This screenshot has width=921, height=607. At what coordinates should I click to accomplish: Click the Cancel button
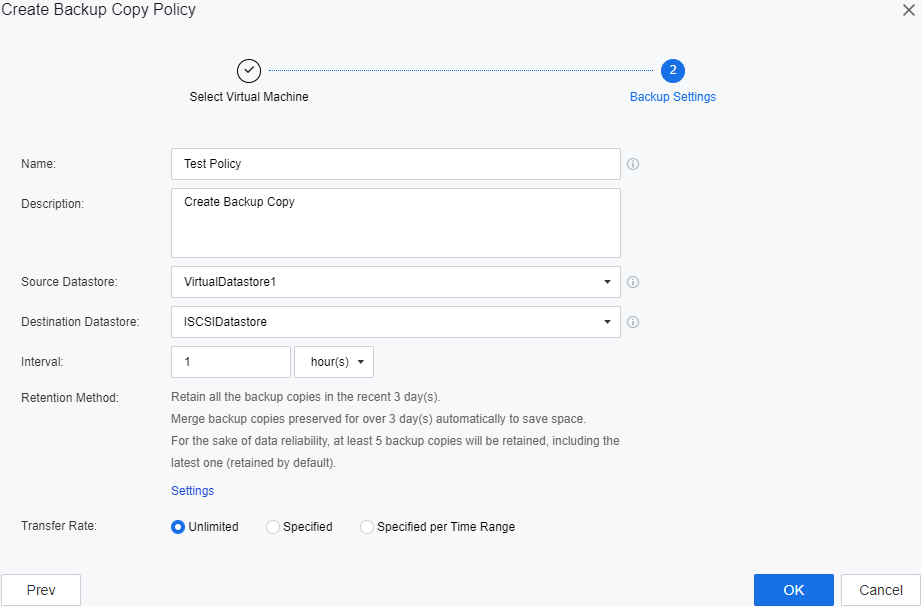[880, 590]
